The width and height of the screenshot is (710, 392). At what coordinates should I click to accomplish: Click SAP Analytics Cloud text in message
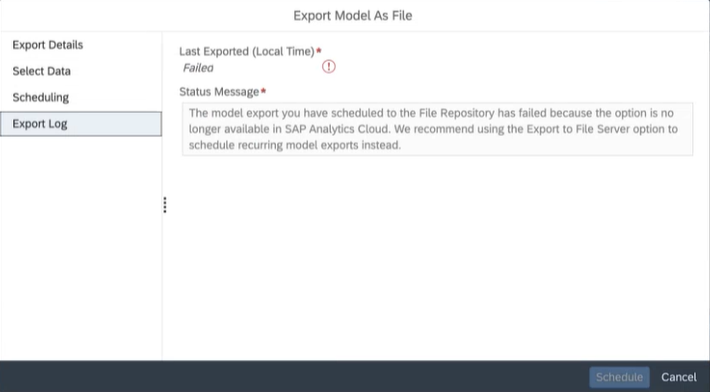[337, 129]
